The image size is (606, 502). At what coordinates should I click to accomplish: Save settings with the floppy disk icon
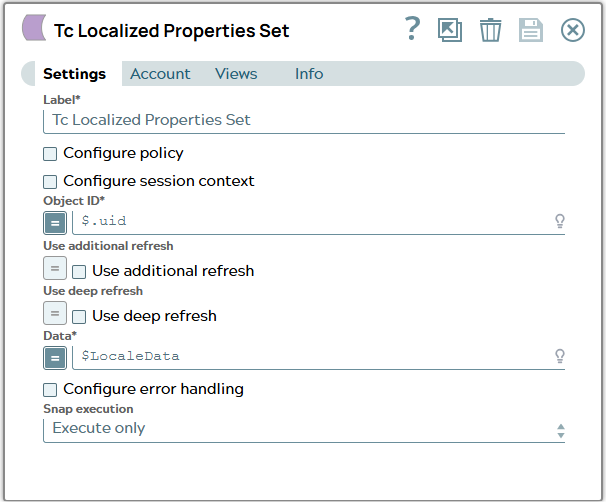(x=531, y=30)
